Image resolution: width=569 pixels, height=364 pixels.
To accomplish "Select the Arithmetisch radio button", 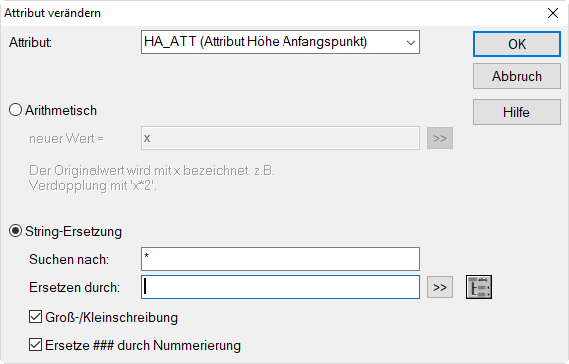I will click(16, 110).
